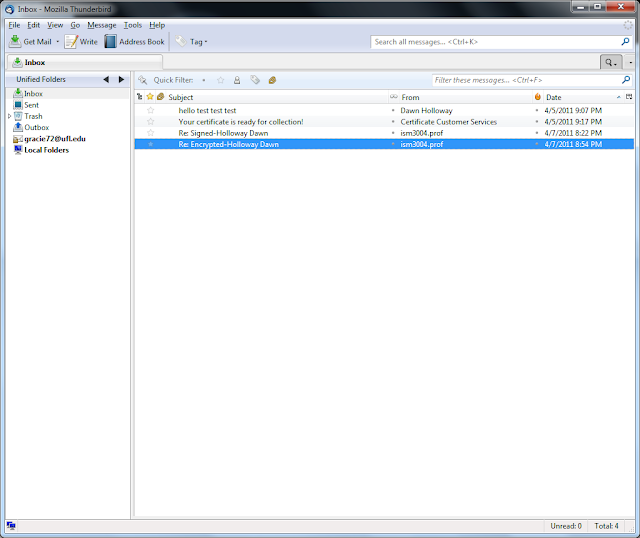Switch to previous folder view arrow
The image size is (640, 538).
point(106,80)
